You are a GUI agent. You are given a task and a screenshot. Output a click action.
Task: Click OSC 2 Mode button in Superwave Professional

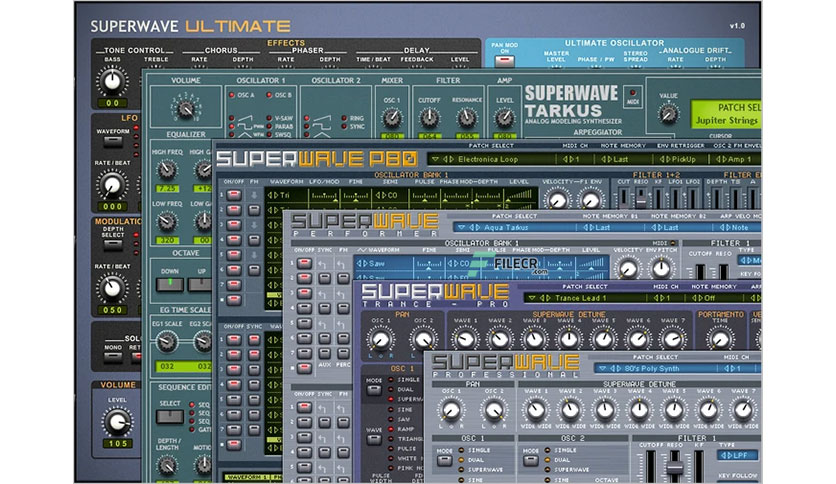(530, 462)
